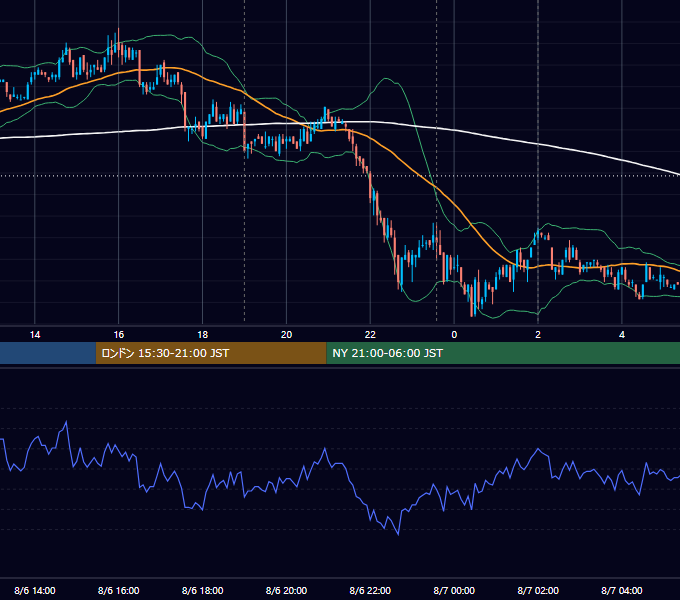Click the blue session bar left of ロンドン
Image resolution: width=680 pixels, height=600 pixels.
pyautogui.click(x=48, y=353)
